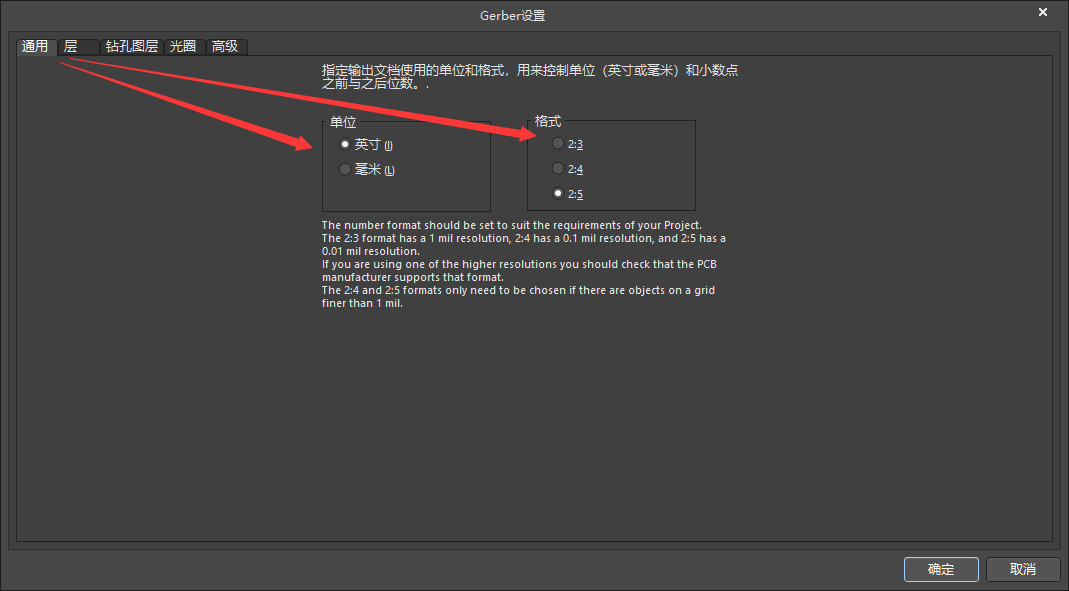Choose the 2:4 format option
This screenshot has height=591, width=1069.
tap(558, 168)
